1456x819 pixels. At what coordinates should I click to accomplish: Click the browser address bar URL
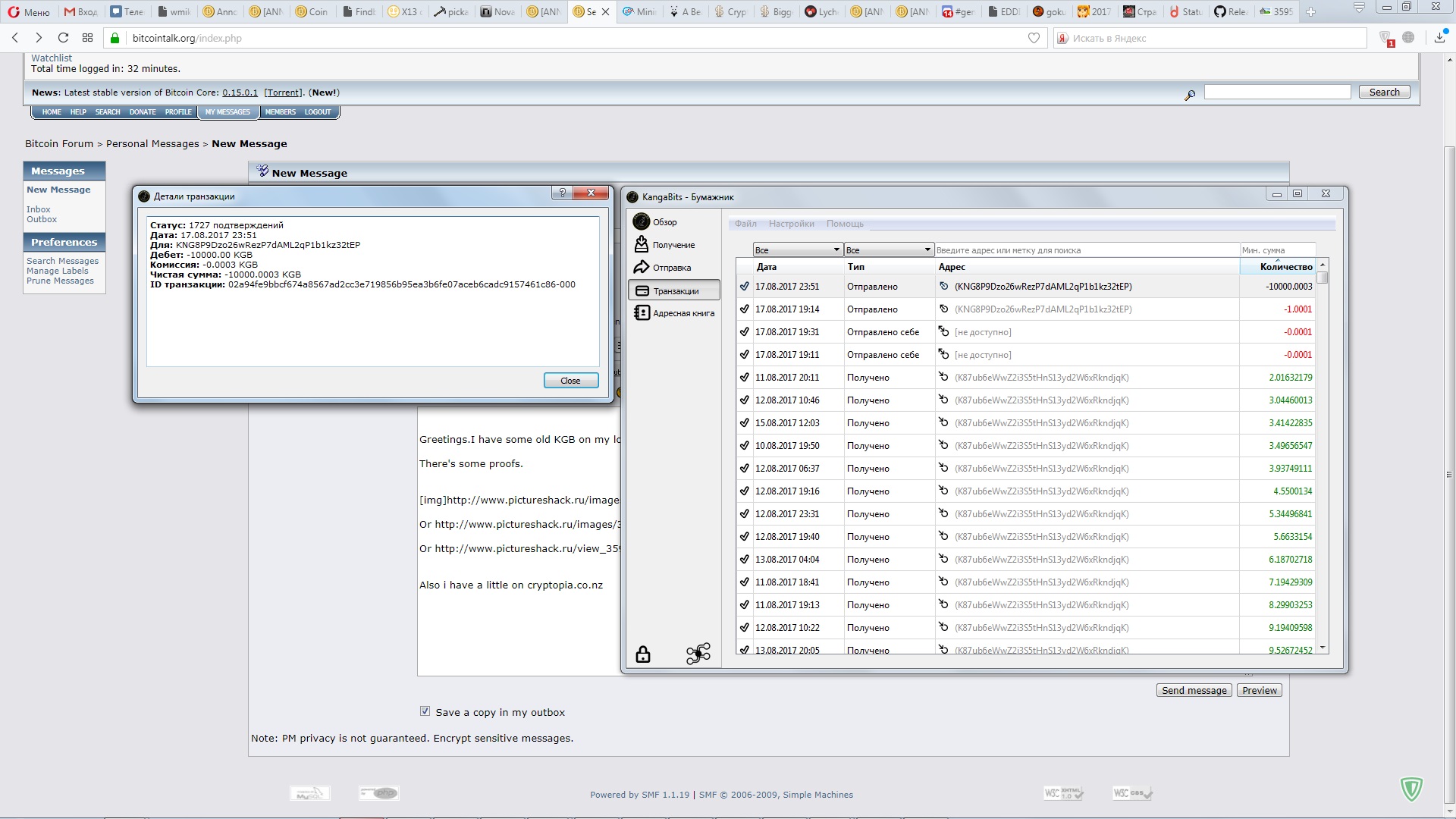(x=187, y=38)
